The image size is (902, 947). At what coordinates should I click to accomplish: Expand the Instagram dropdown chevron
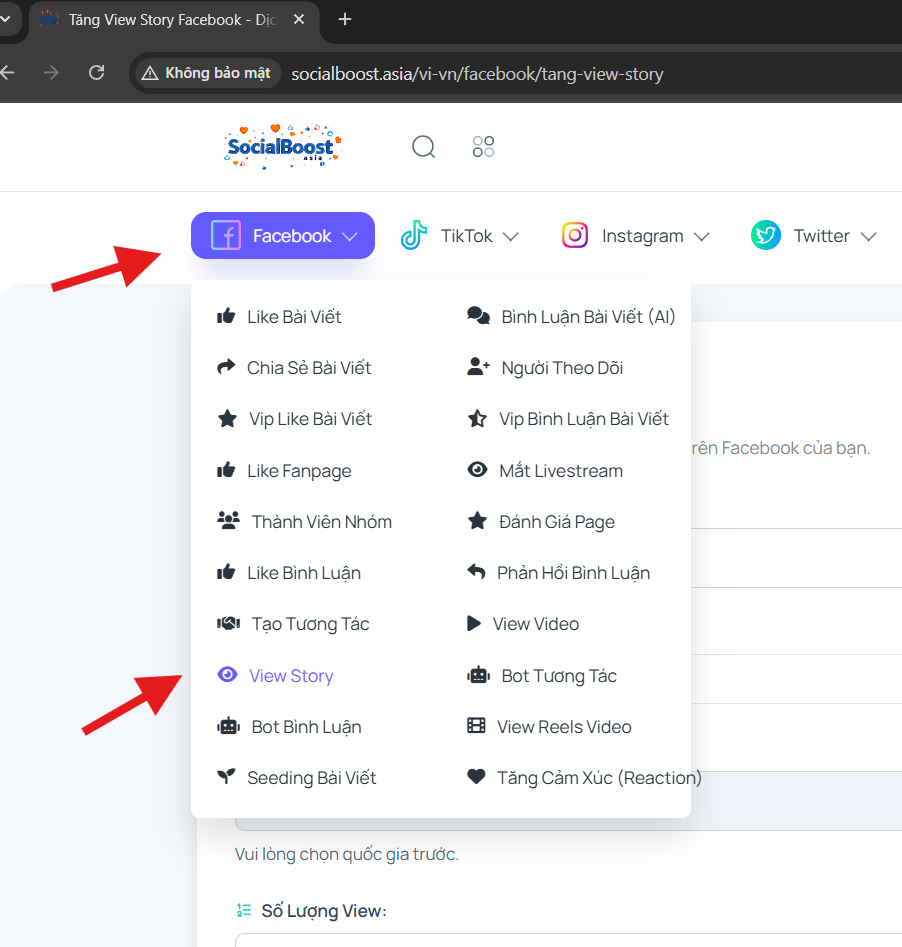coord(701,236)
